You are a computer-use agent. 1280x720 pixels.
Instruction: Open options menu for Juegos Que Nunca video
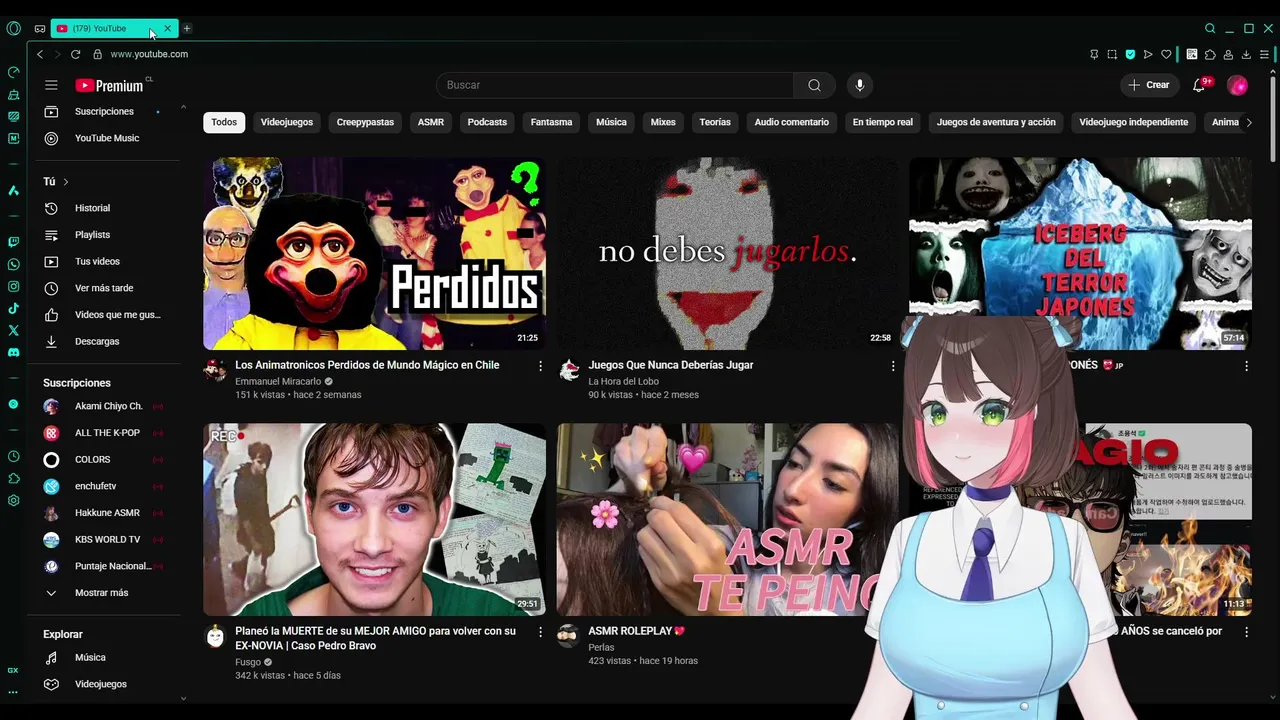click(x=893, y=366)
